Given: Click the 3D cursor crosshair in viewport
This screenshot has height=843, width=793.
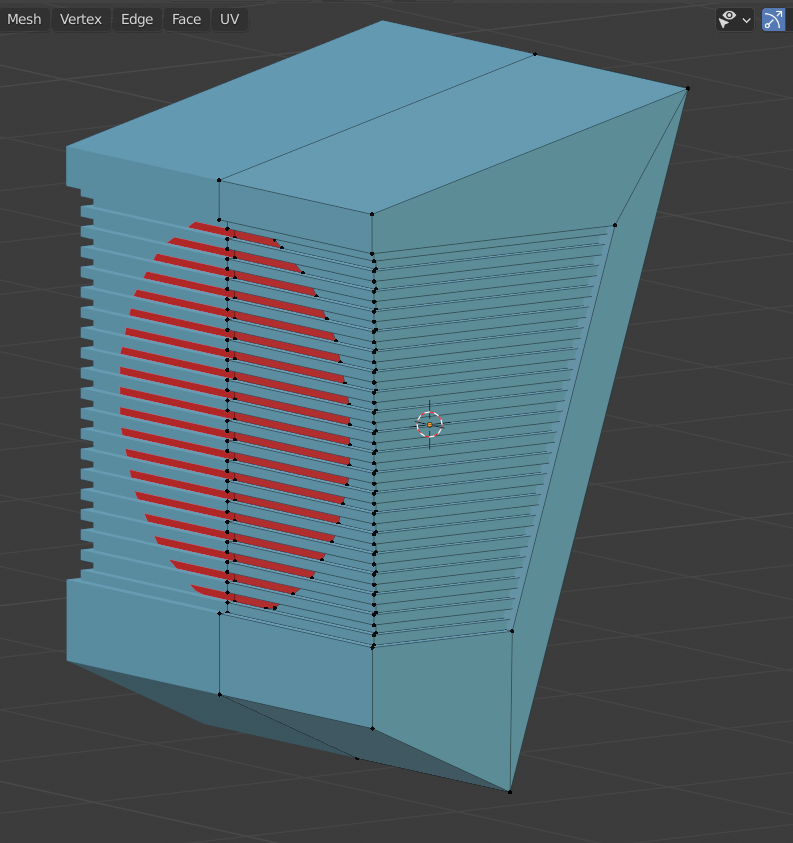Looking at the screenshot, I should click(x=429, y=425).
